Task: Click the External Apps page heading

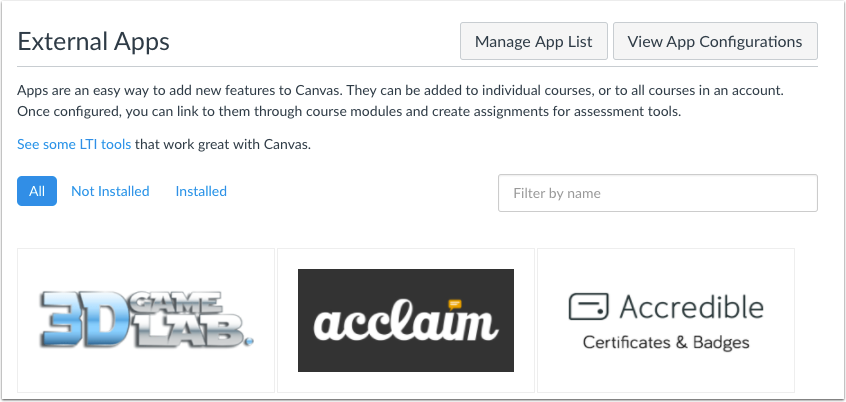Action: 93,42
